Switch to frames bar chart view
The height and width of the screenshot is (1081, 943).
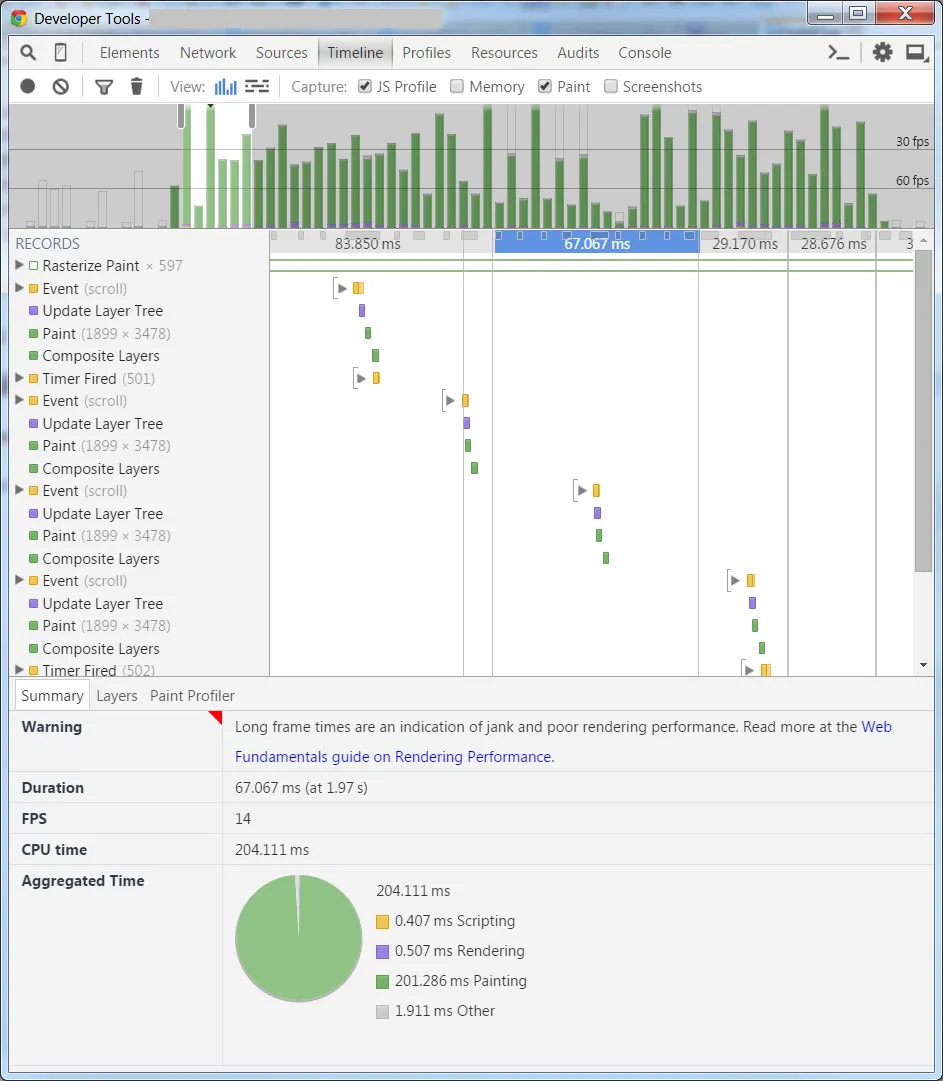pos(225,86)
